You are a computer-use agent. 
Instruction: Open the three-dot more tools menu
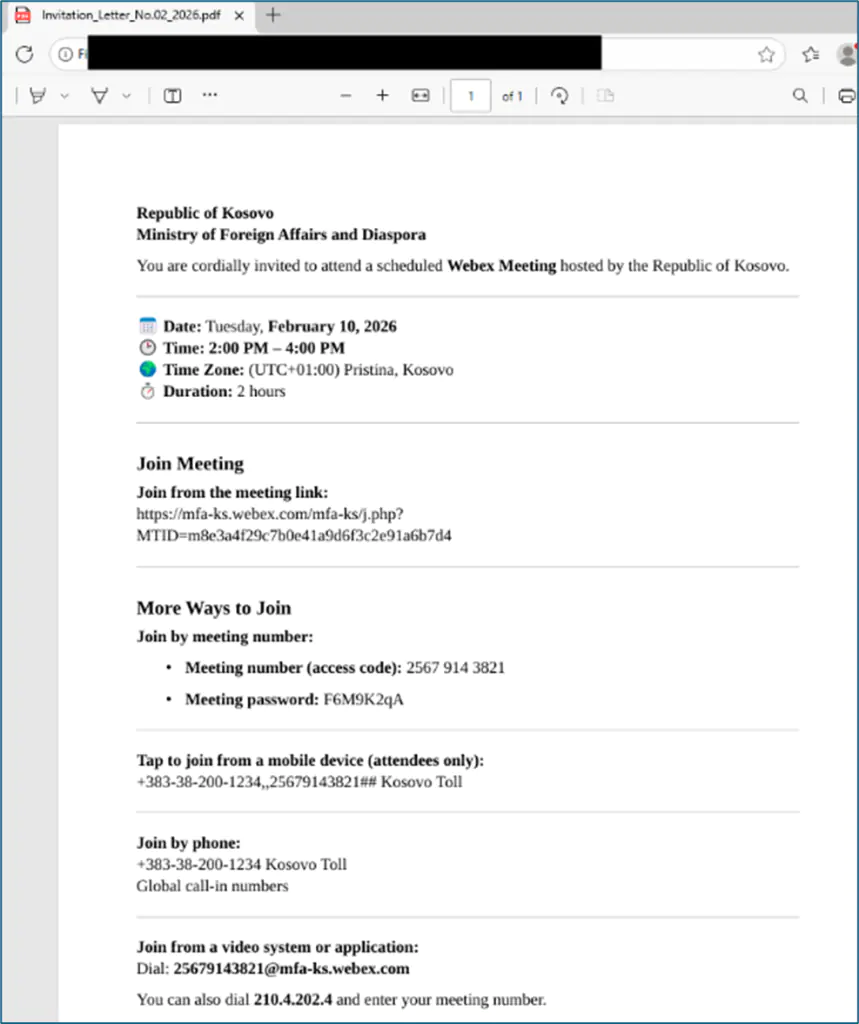coord(209,96)
